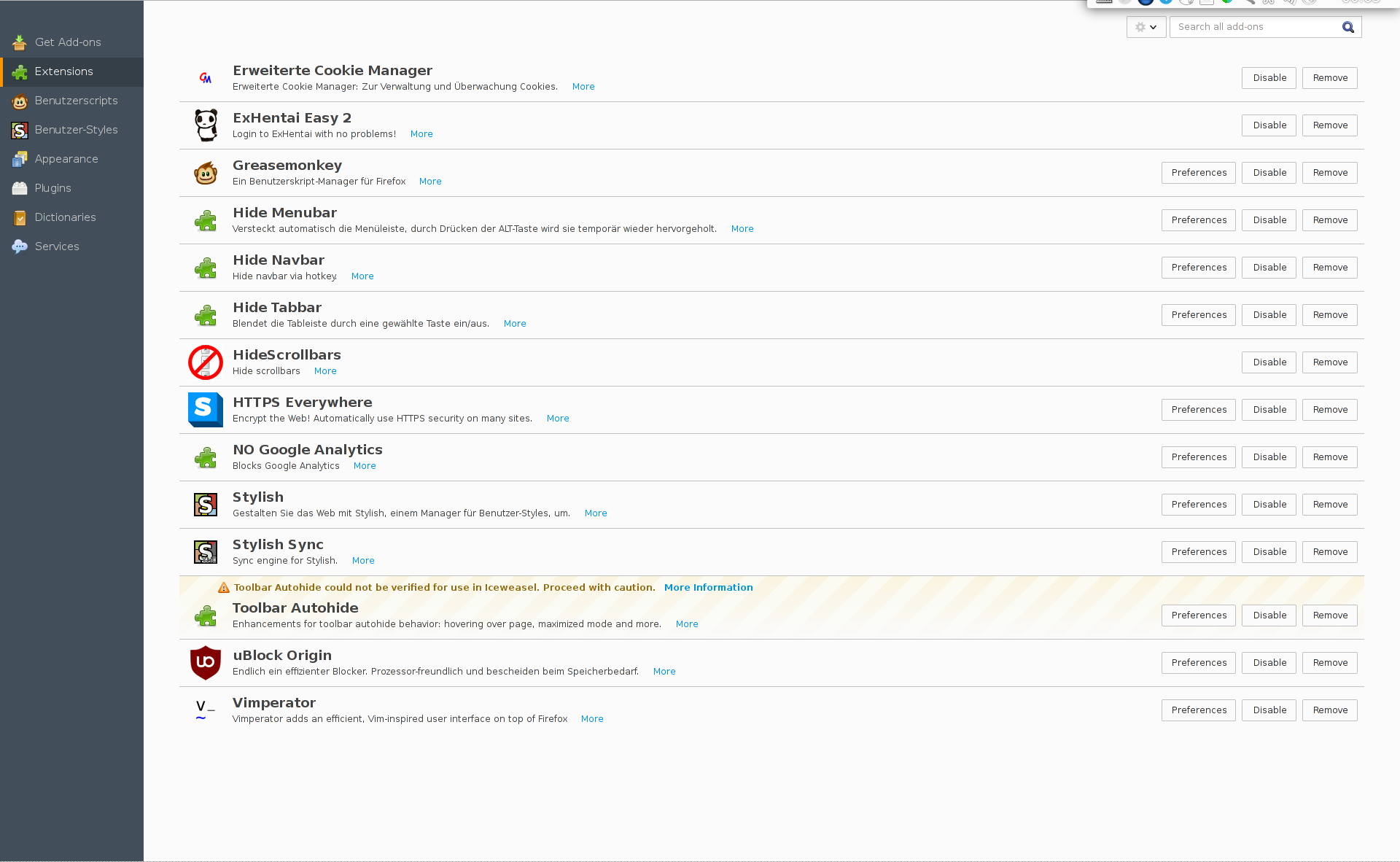This screenshot has height=862, width=1400.
Task: Open Stylish Sync Preferences
Action: pyautogui.click(x=1199, y=552)
